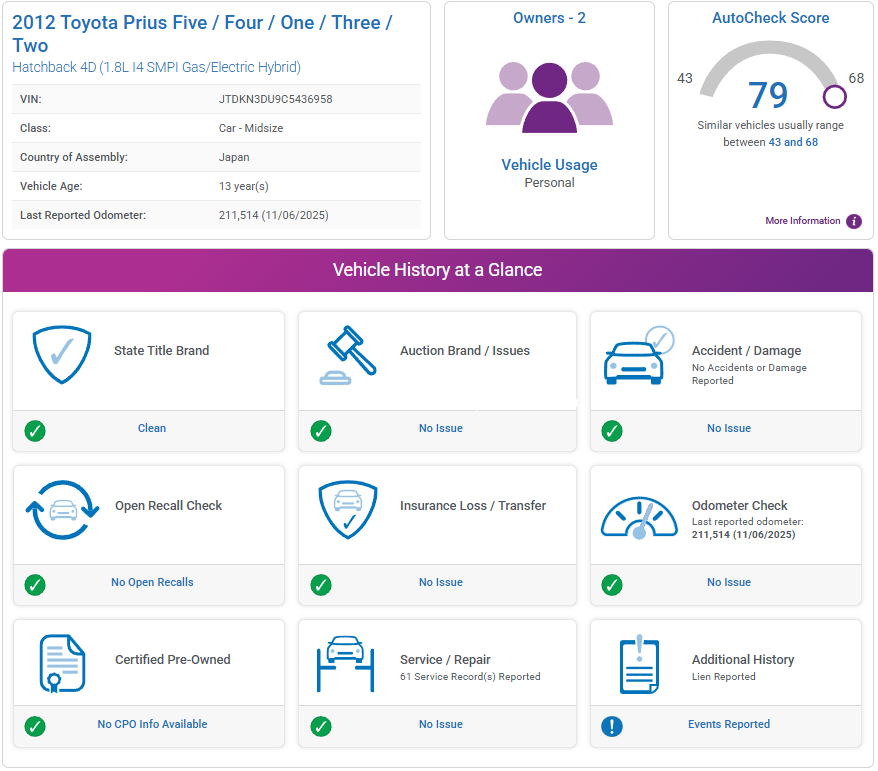Click the Certified Pre-Owned certificate icon
This screenshot has width=878, height=771.
pyautogui.click(x=62, y=663)
